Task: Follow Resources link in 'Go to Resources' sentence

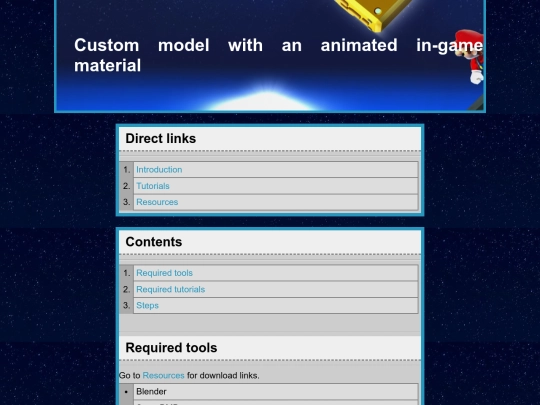Action: (x=163, y=375)
